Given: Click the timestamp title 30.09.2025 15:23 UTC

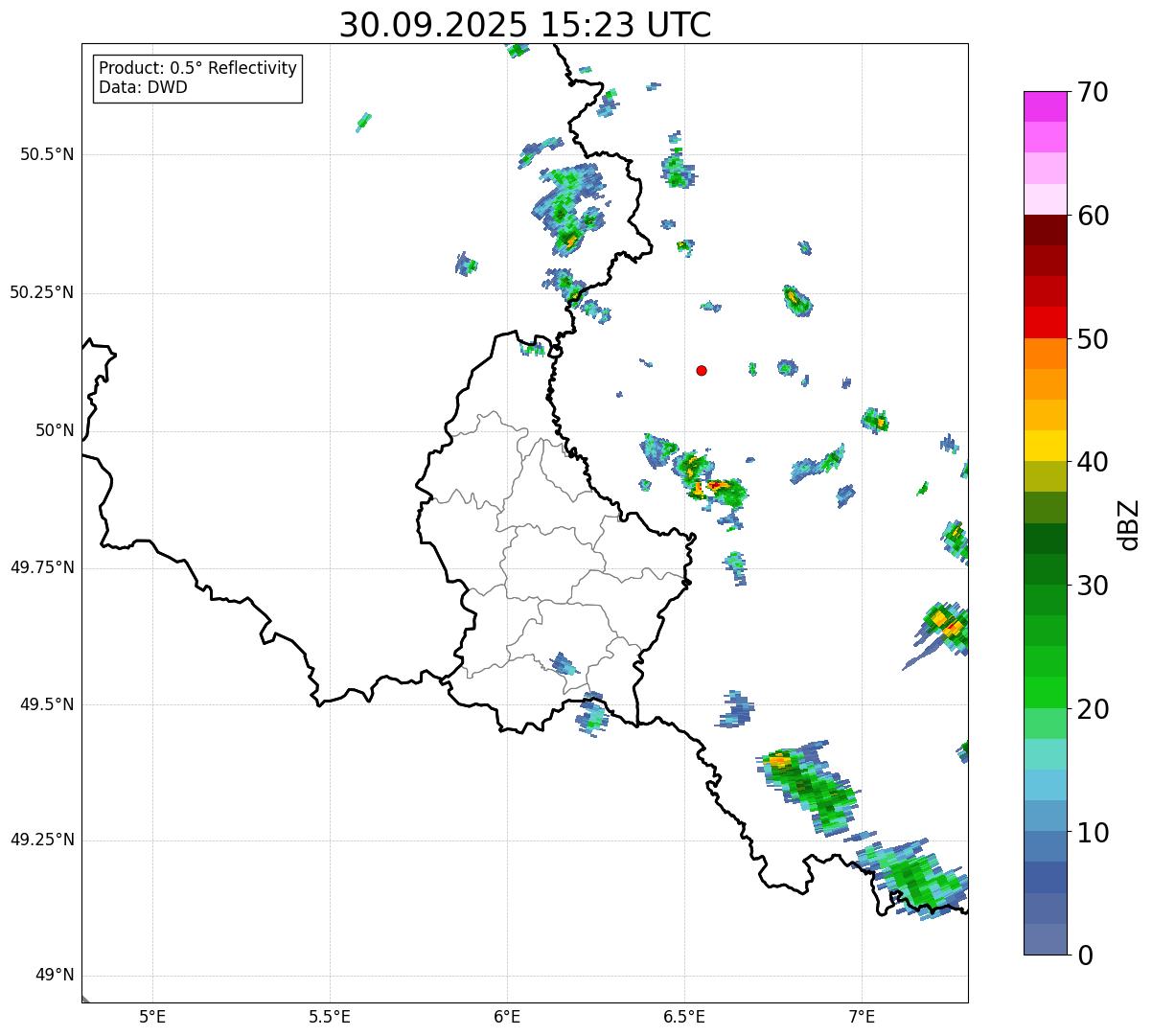Looking at the screenshot, I should (x=525, y=25).
